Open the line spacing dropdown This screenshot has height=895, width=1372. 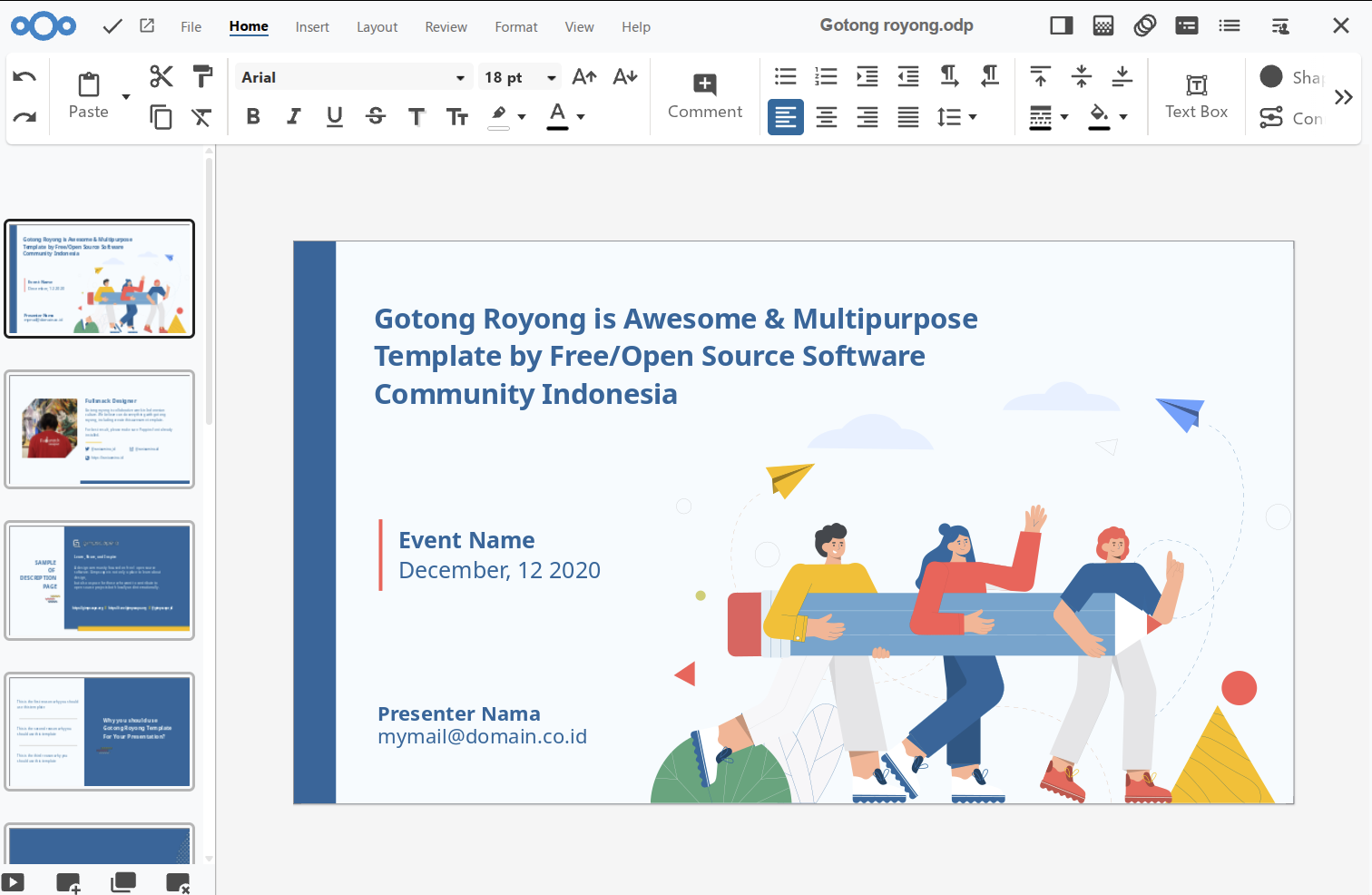tap(957, 116)
